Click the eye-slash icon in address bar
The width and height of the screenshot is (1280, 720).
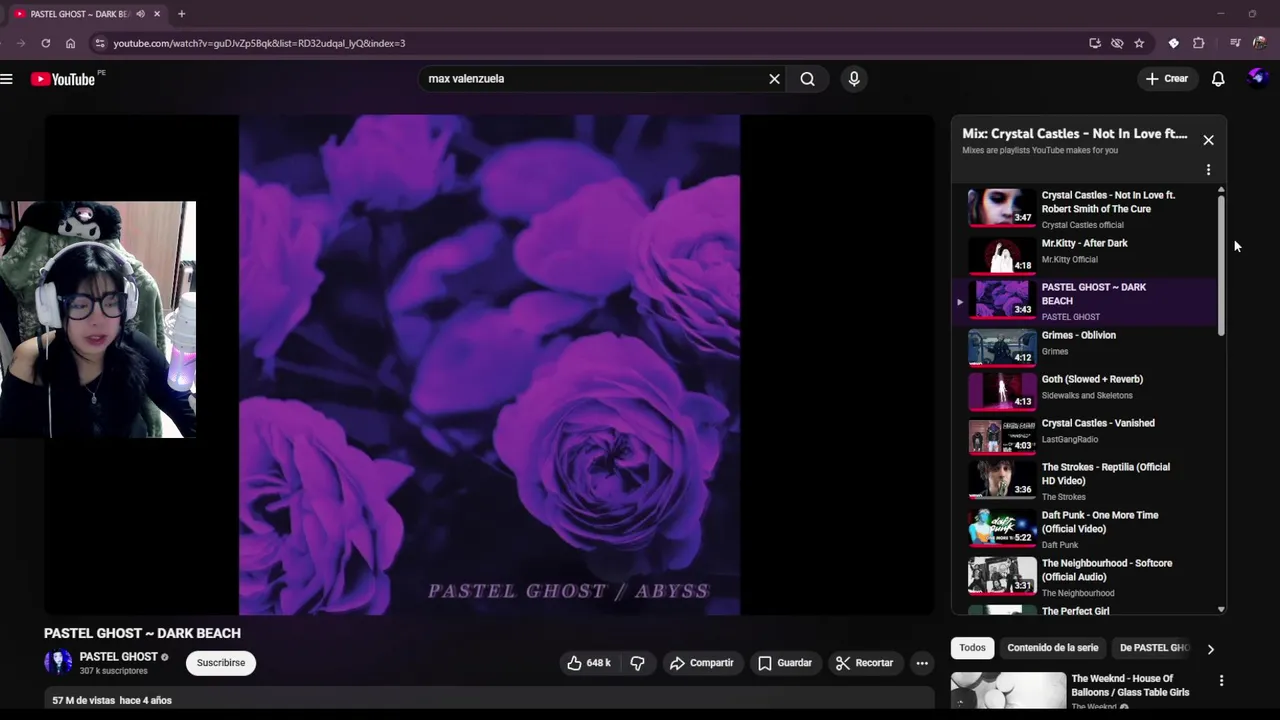(x=1117, y=43)
